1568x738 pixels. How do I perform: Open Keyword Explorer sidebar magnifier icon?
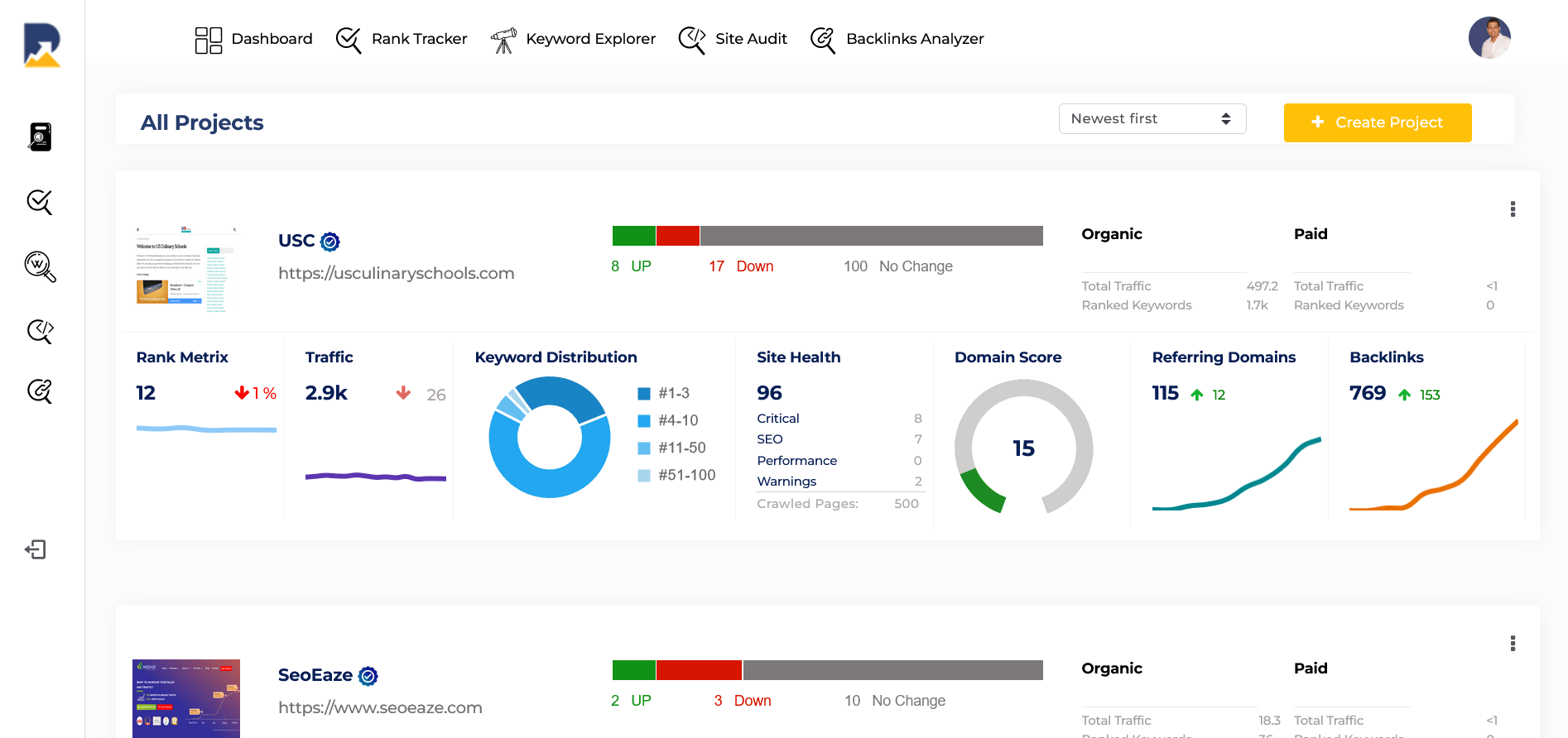(x=40, y=266)
